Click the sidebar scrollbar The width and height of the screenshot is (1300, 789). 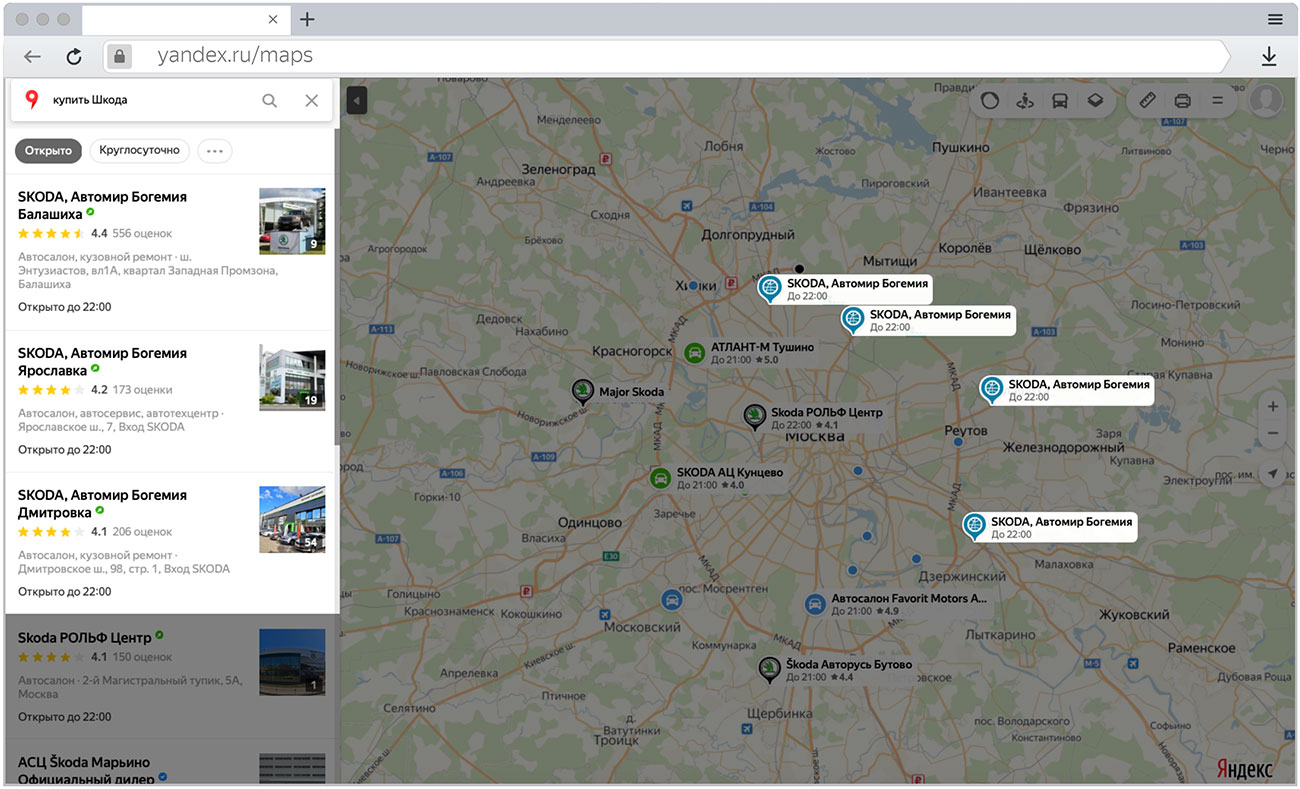pyautogui.click(x=336, y=286)
